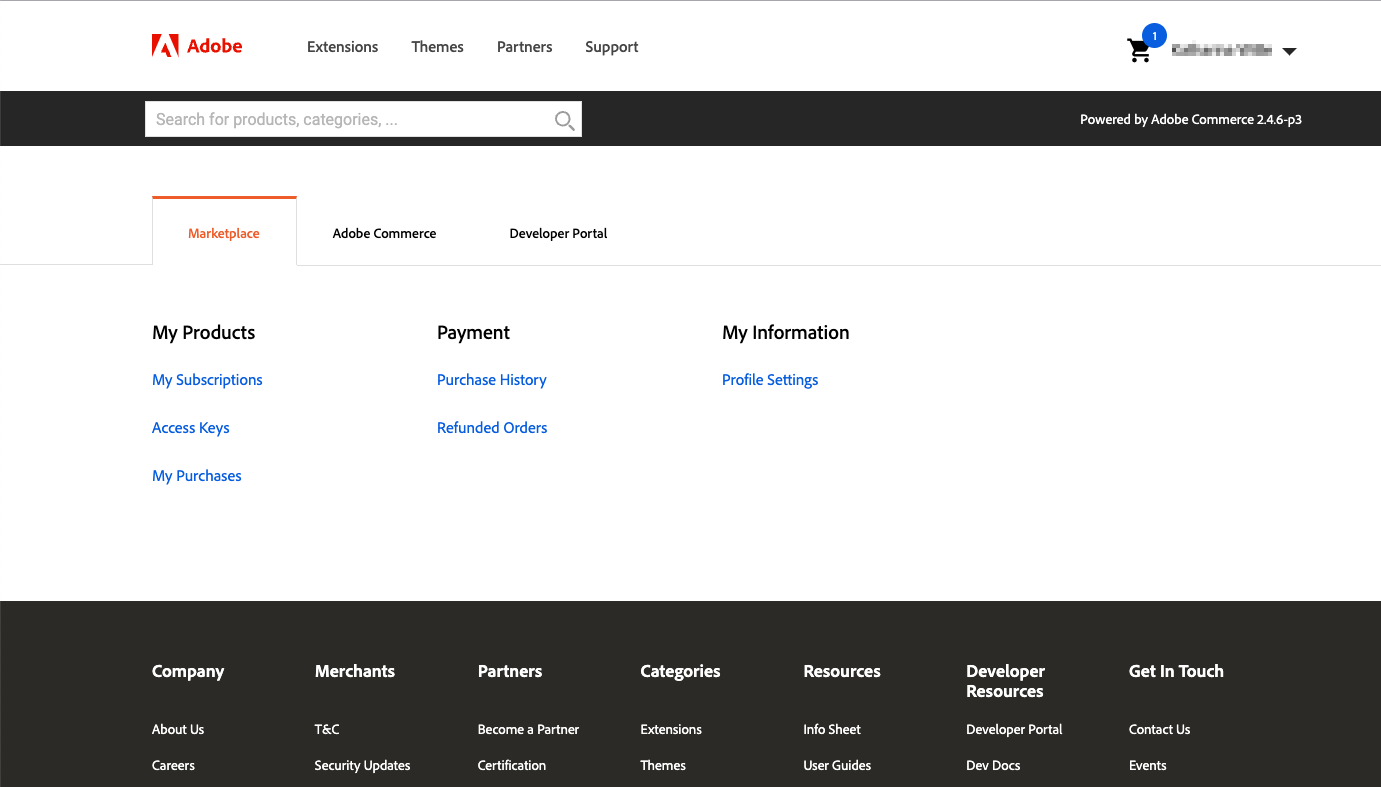Click the "Company" footer heading

[188, 671]
